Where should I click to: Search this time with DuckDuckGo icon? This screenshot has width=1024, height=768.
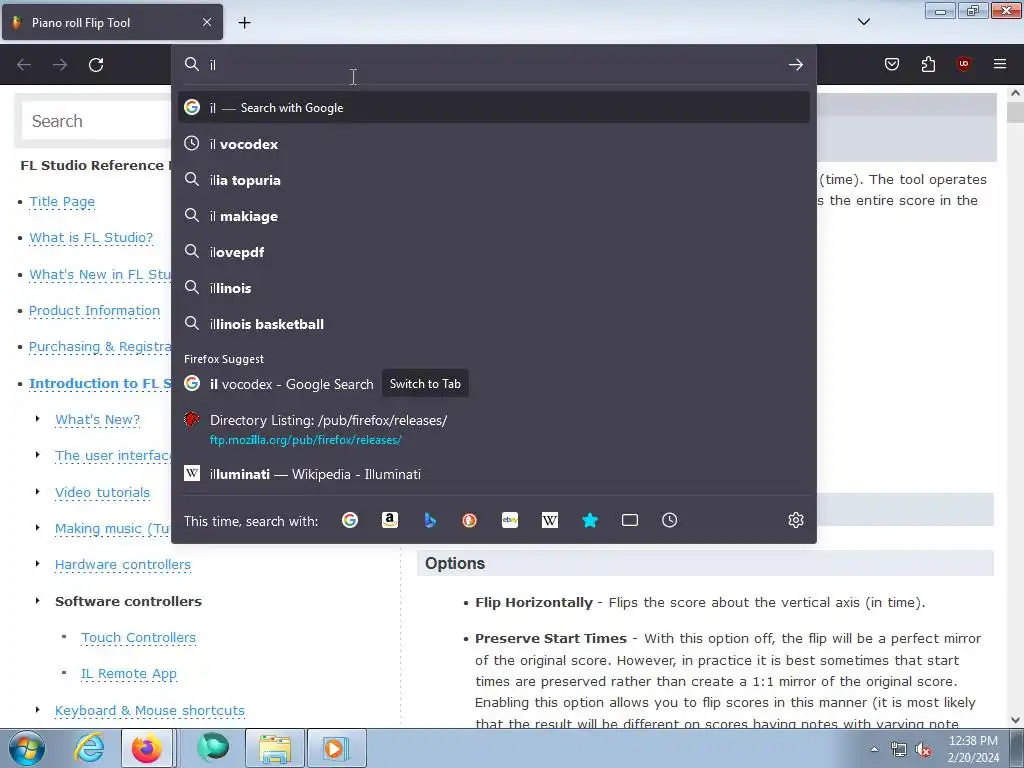470,520
